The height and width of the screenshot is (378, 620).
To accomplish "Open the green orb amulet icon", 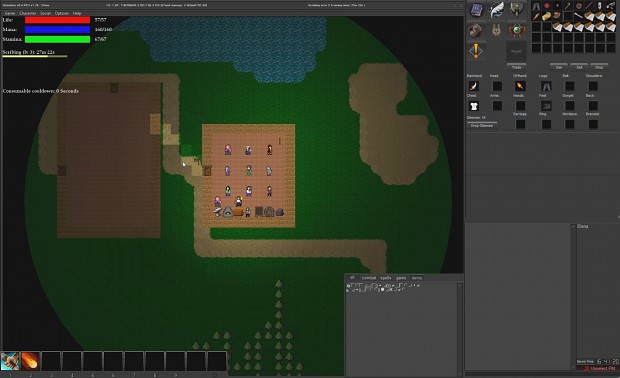I will 517,30.
